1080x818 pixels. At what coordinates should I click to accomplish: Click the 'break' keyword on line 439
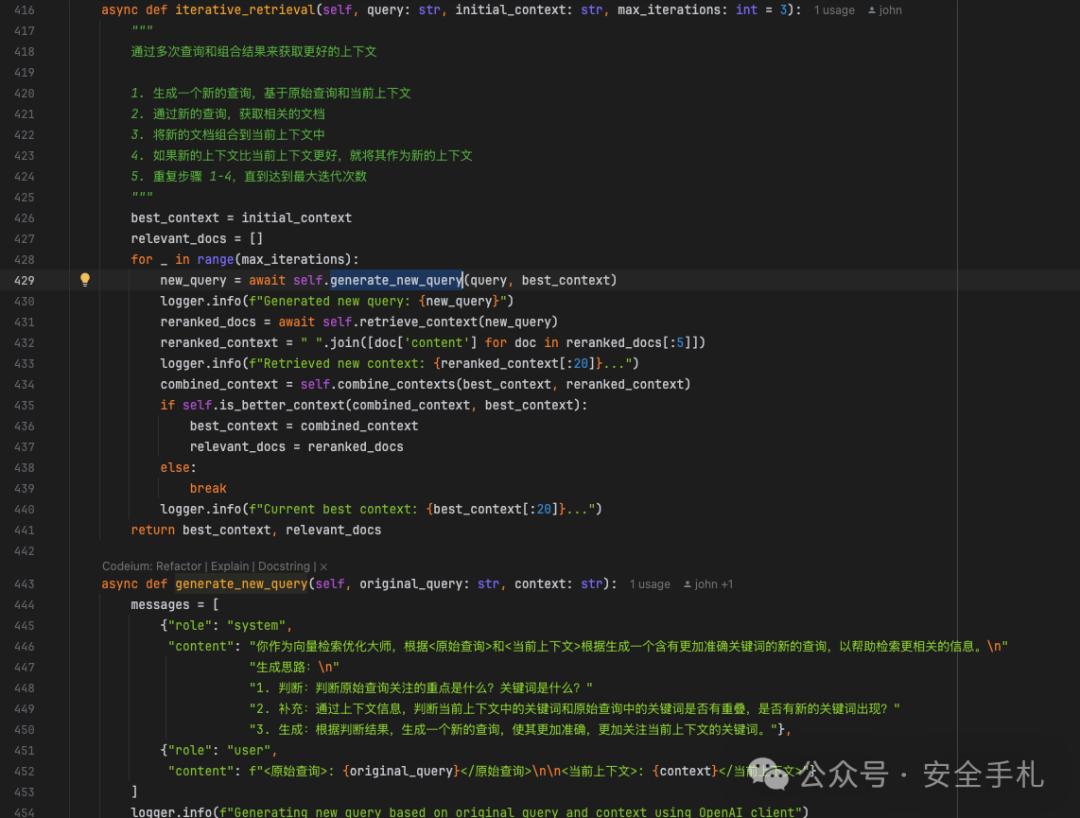[208, 488]
